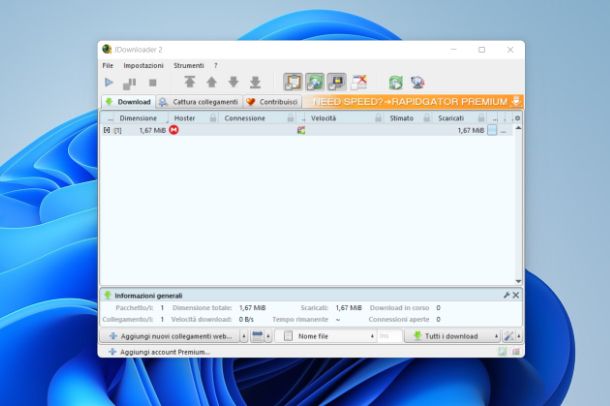This screenshot has width=610, height=406.
Task: Open the ? help menu
Action: point(216,65)
